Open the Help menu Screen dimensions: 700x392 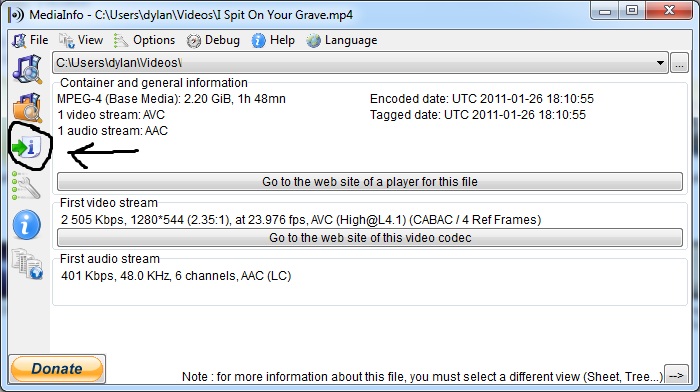coord(273,40)
